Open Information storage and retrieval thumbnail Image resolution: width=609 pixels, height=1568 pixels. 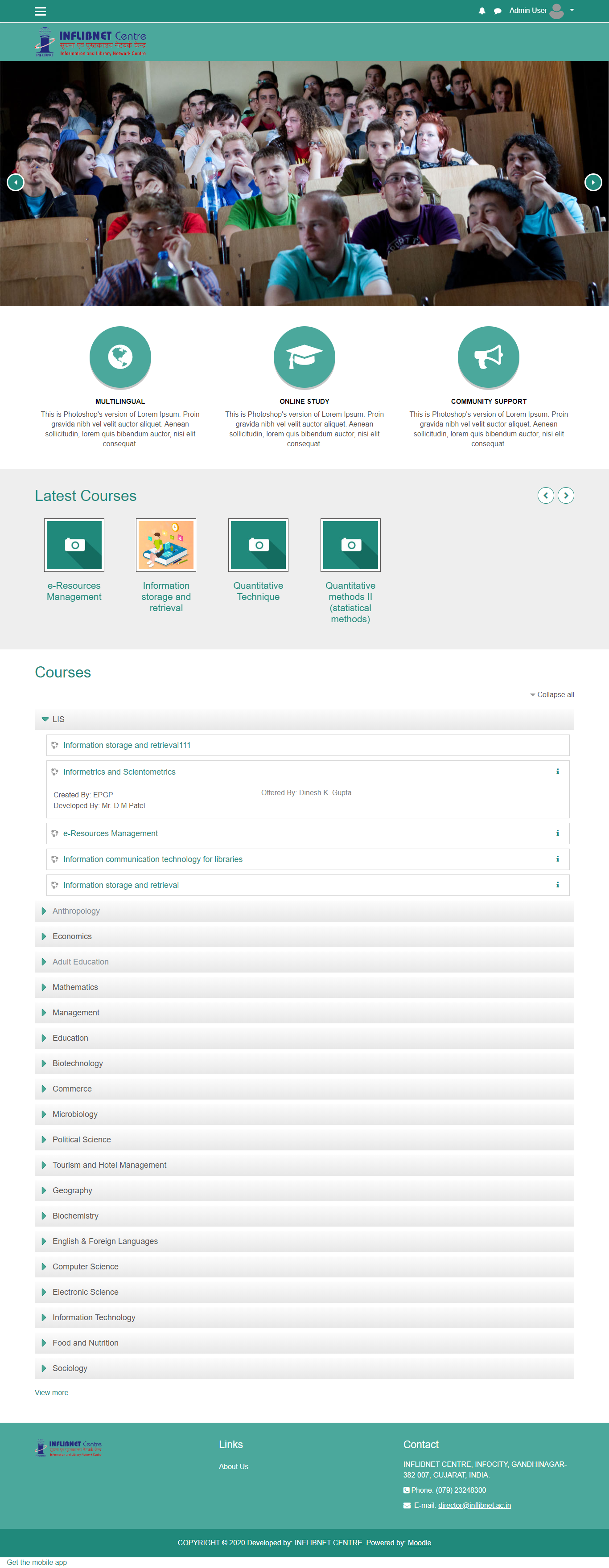click(166, 545)
